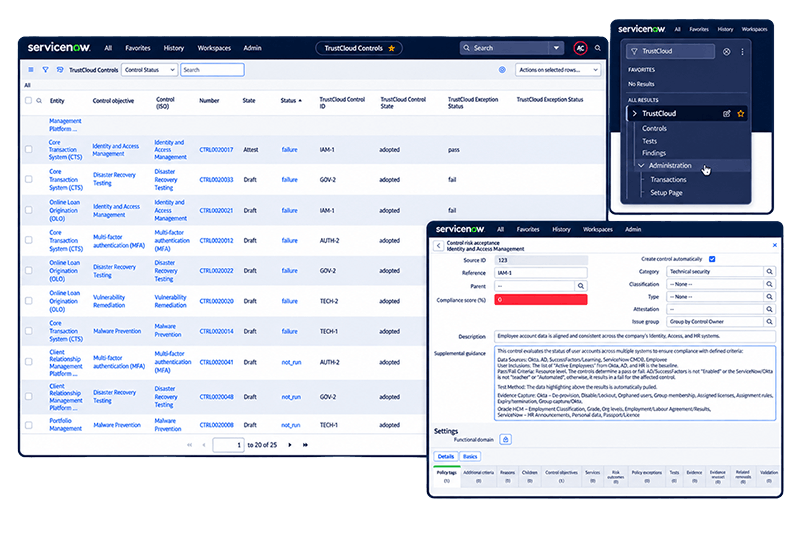Click the Functional domain lock icon
Image resolution: width=800 pixels, height=534 pixels.
[x=505, y=440]
